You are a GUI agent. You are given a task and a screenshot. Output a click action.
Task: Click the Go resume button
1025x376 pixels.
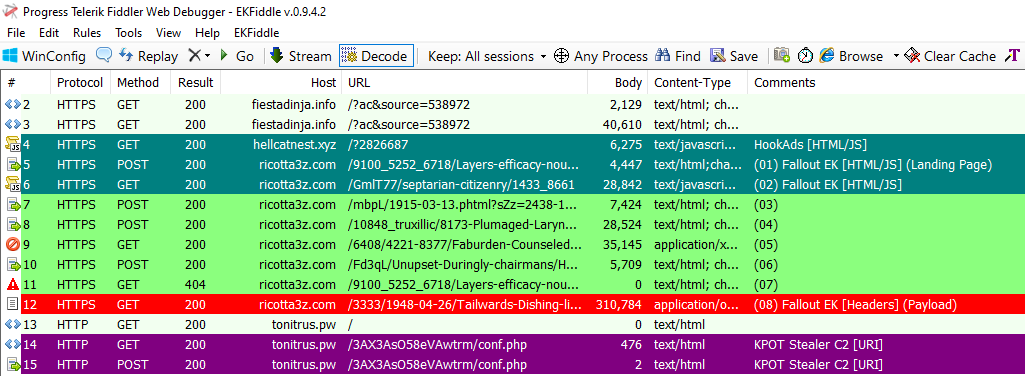(x=237, y=56)
